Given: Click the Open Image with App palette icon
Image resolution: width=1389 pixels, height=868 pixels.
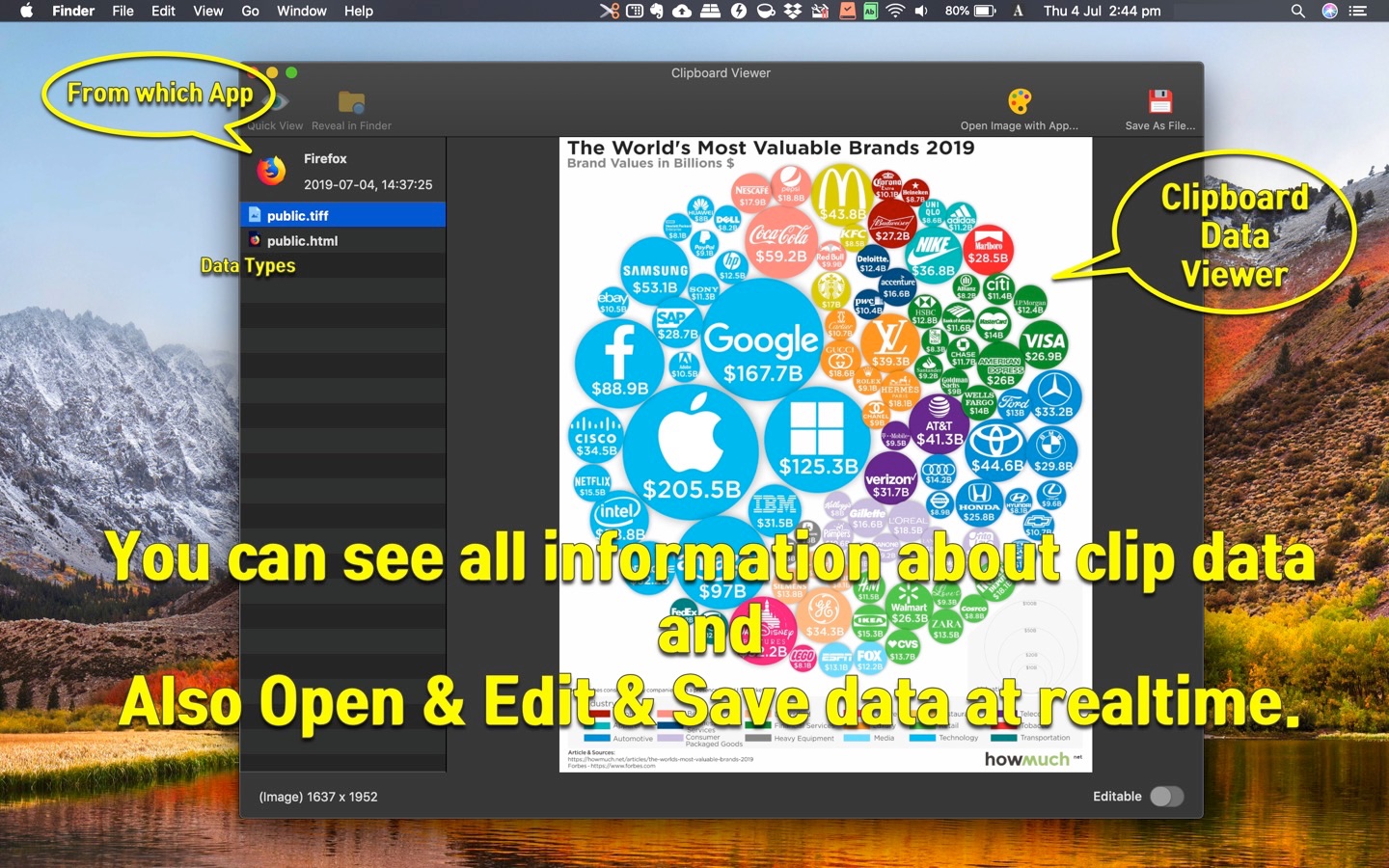Looking at the screenshot, I should click(x=1020, y=101).
